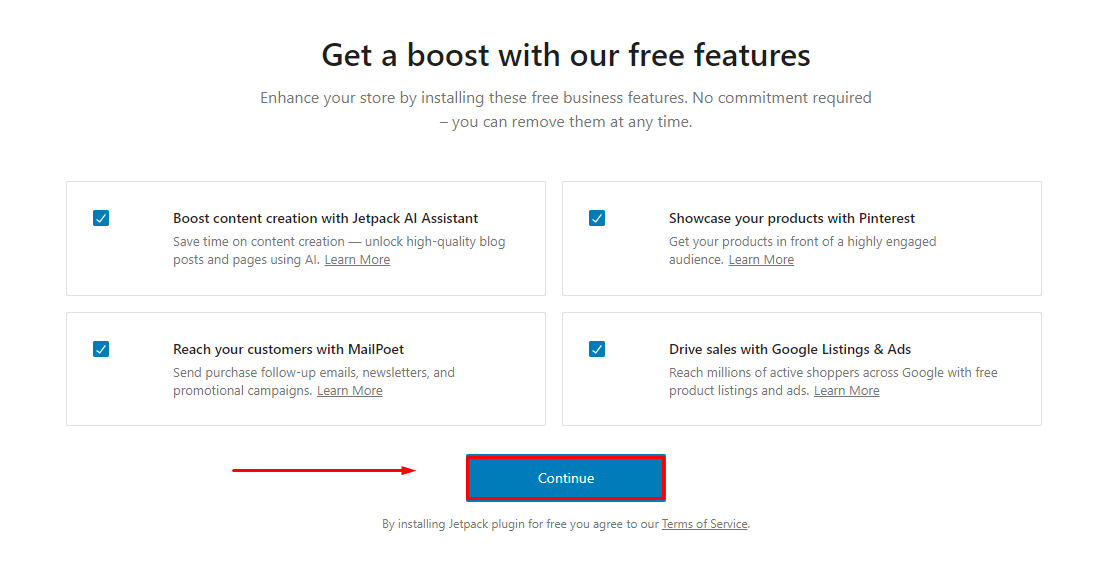Click the Jetpack AI Assistant card title
The height and width of the screenshot is (573, 1111).
coord(325,218)
